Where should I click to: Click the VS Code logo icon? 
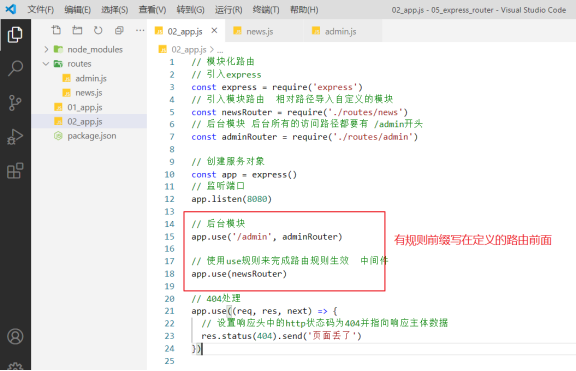pyautogui.click(x=11, y=9)
